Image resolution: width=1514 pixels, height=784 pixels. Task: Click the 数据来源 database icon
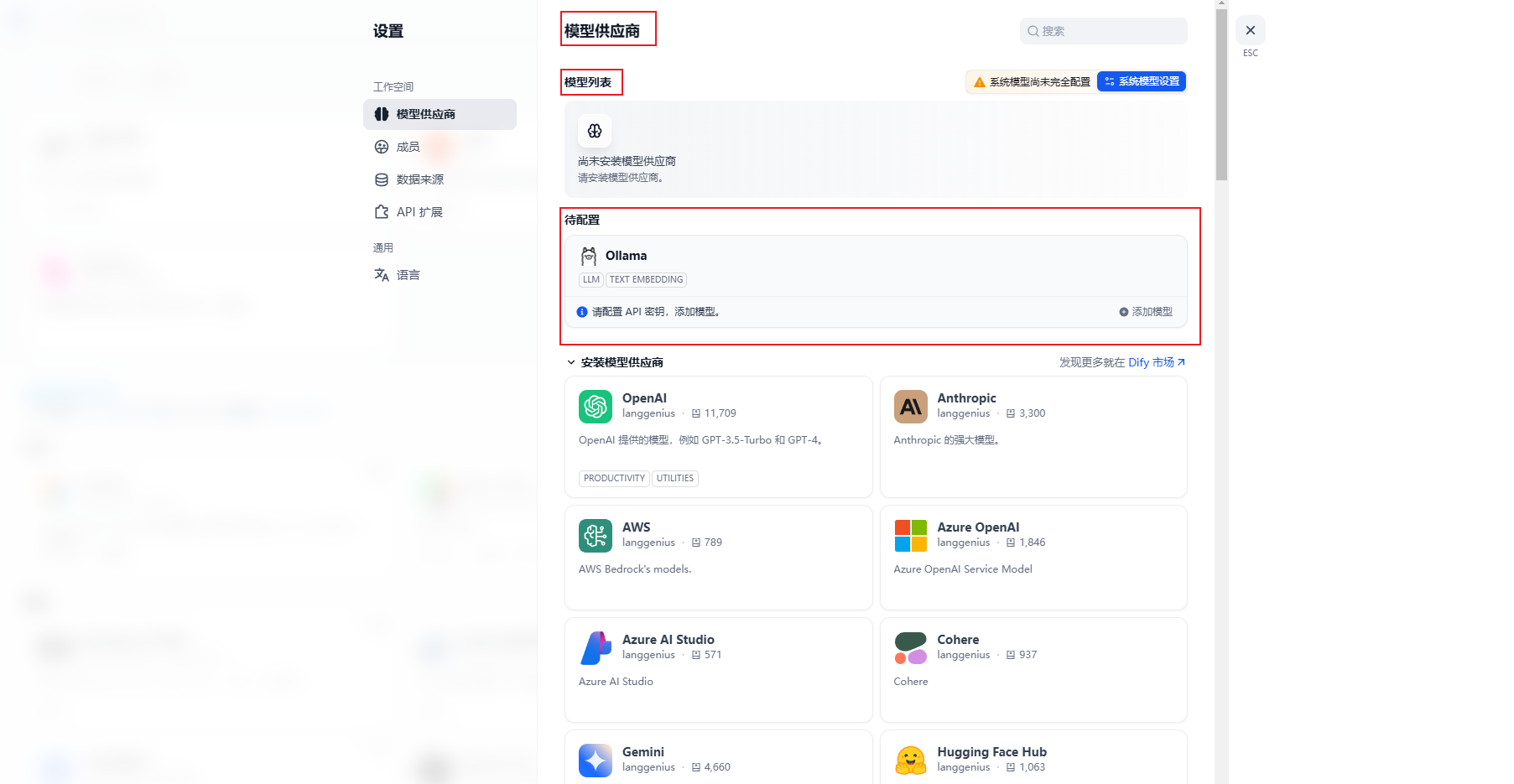[x=382, y=179]
